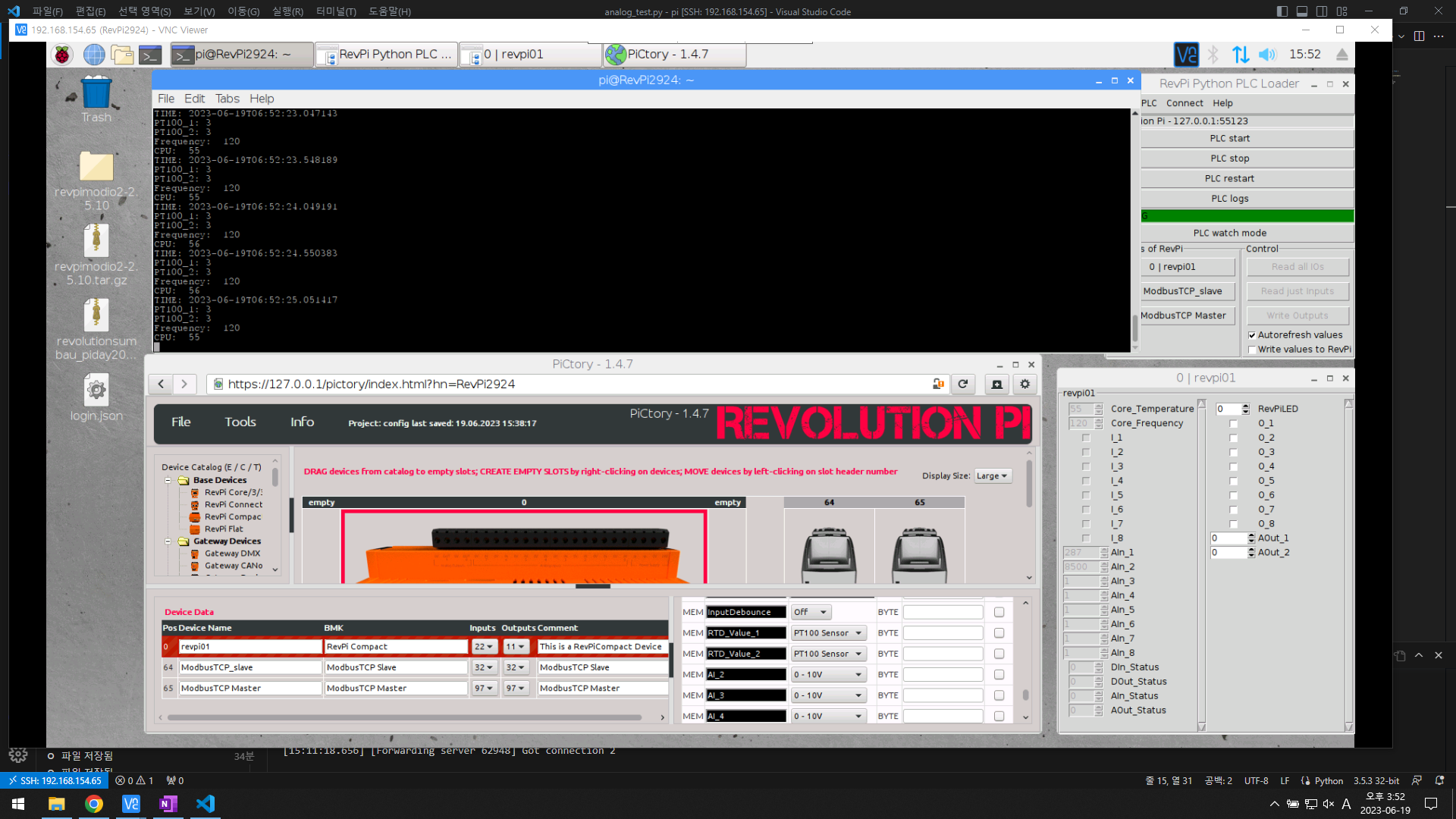The width and height of the screenshot is (1456, 819).
Task: Open RTD_Value_1 PT100 Sensor dropdown
Action: pyautogui.click(x=828, y=633)
